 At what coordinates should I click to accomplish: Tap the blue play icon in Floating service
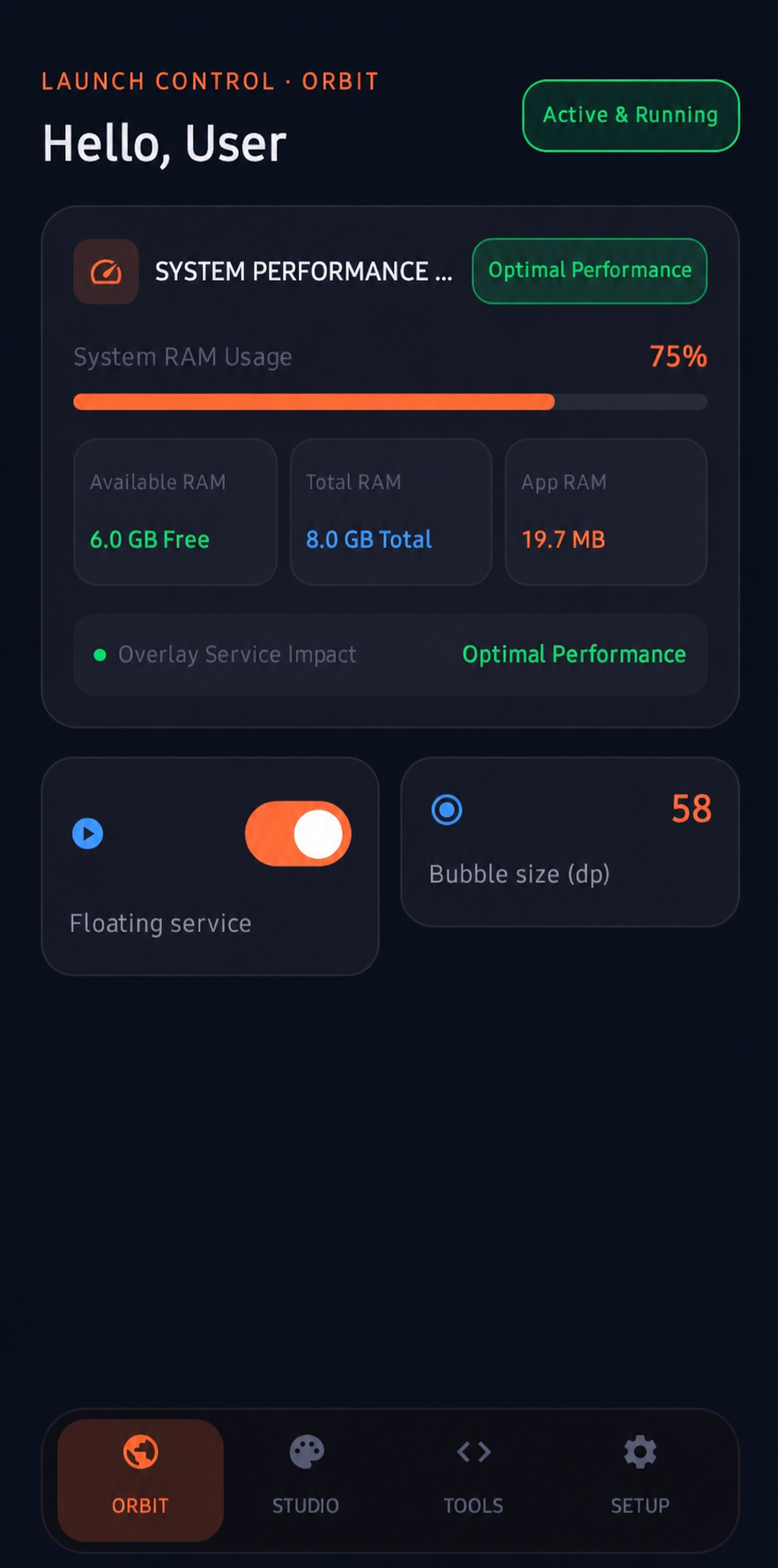click(88, 833)
